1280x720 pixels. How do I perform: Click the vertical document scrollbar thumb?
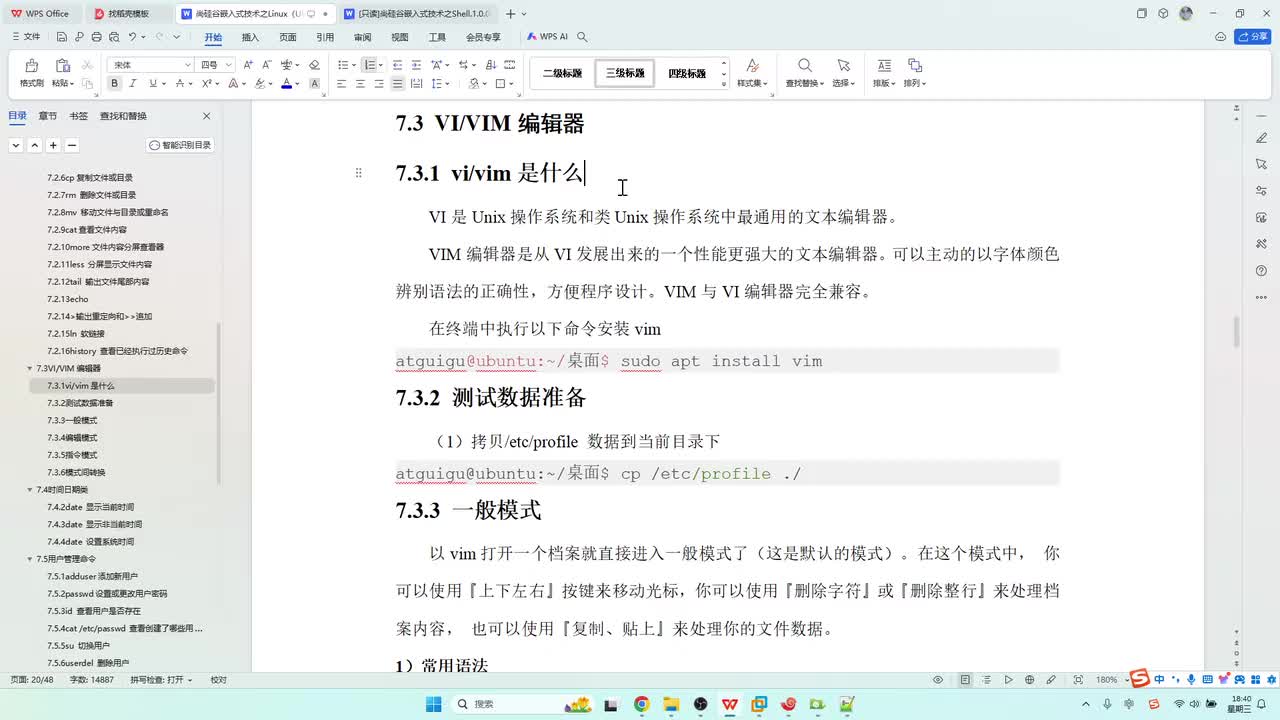pyautogui.click(x=1236, y=332)
